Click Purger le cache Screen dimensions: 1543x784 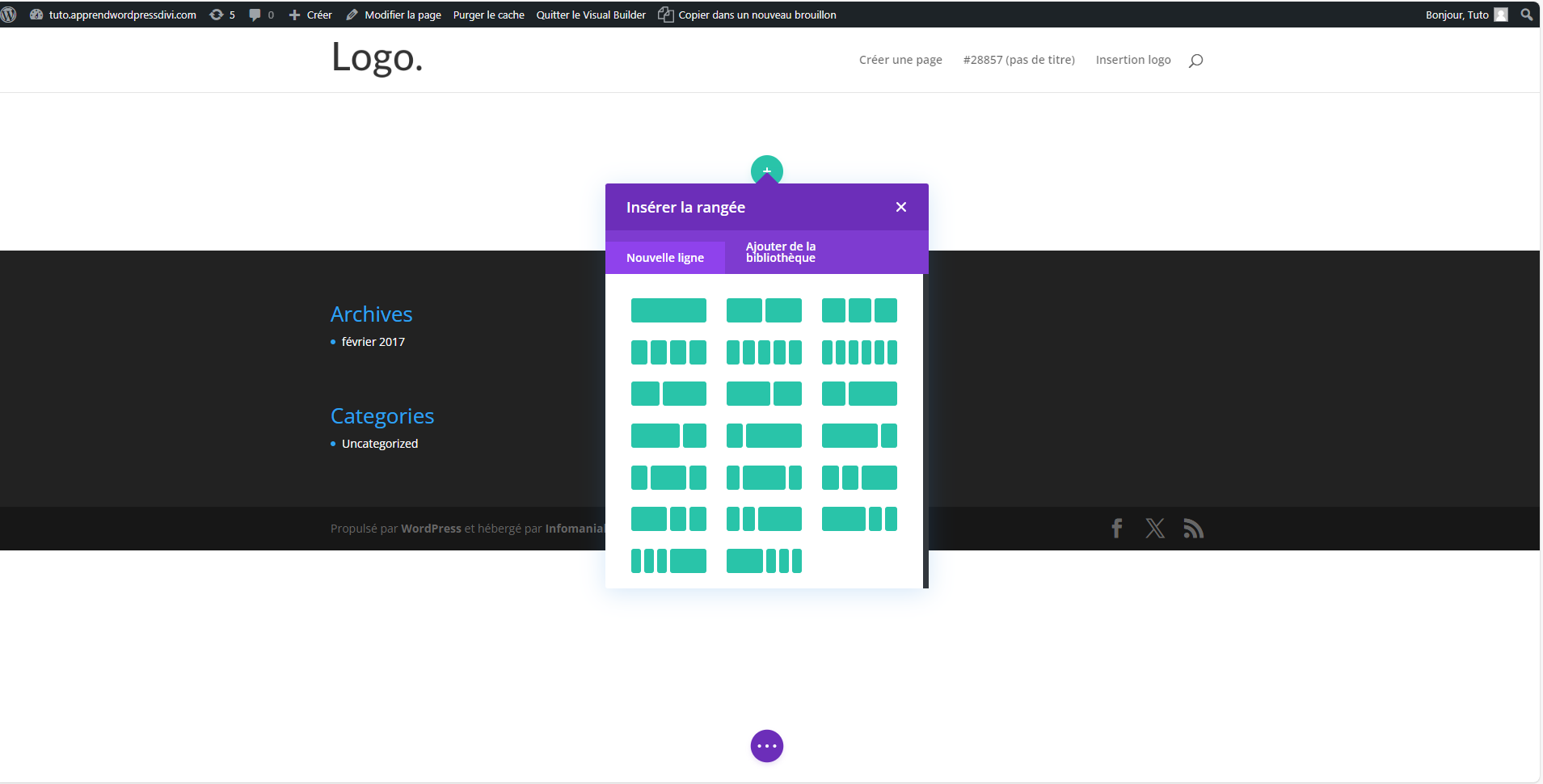click(488, 15)
